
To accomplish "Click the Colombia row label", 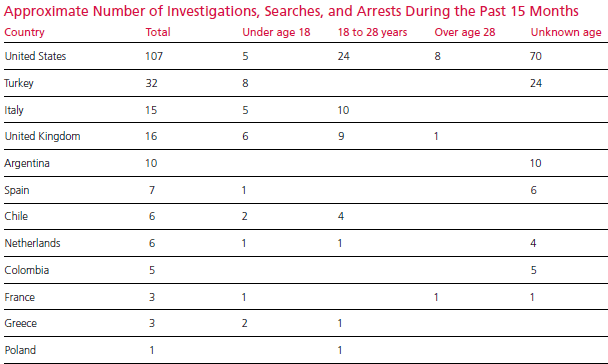I will [26, 270].
